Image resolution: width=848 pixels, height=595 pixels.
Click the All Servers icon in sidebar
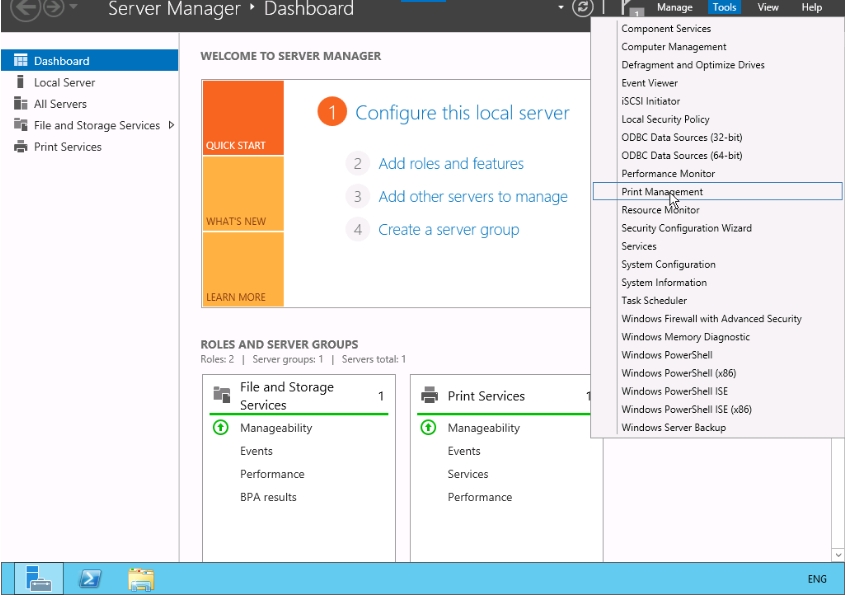[21, 103]
